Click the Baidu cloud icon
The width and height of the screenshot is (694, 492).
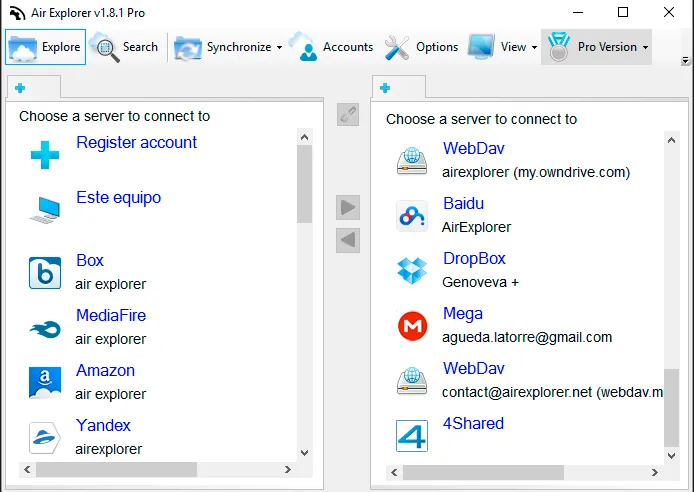point(412,216)
